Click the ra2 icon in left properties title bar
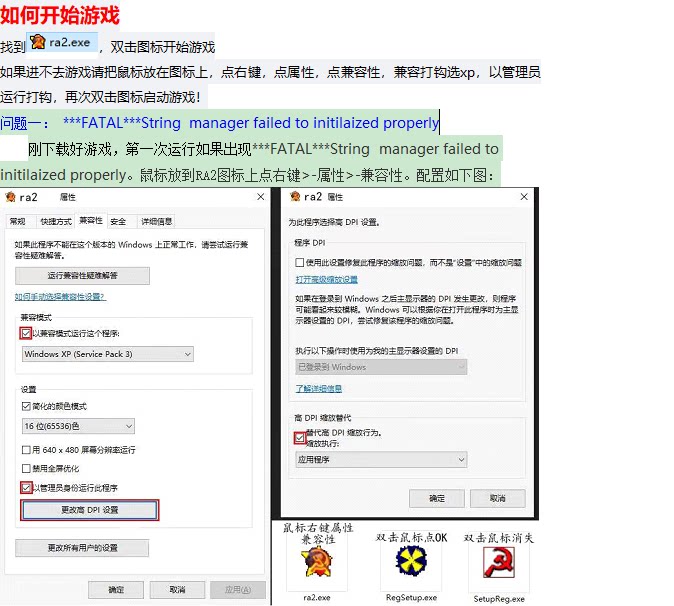Image resolution: width=674 pixels, height=606 pixels. point(10,197)
